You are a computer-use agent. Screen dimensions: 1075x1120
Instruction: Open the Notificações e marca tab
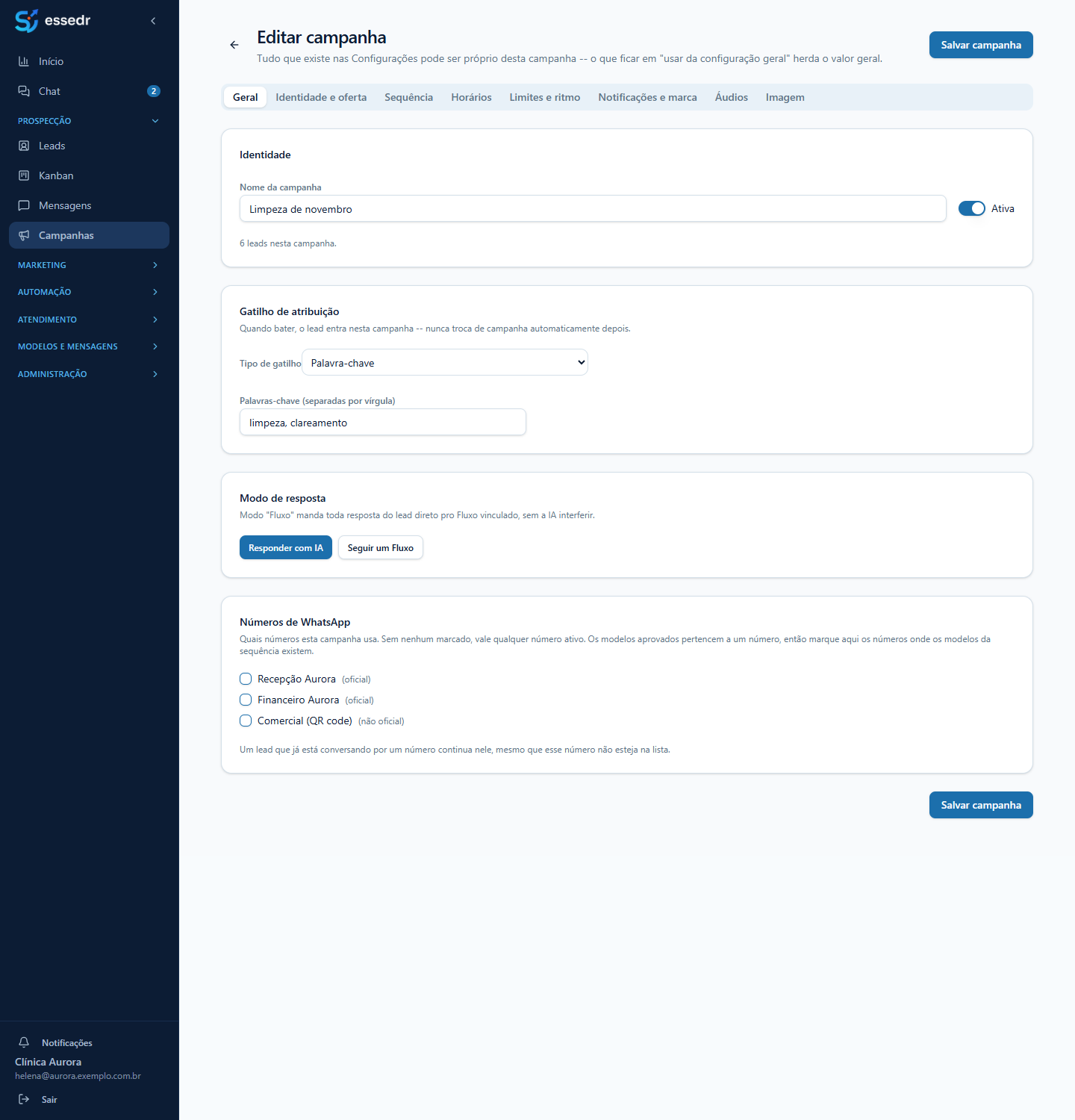[x=647, y=97]
